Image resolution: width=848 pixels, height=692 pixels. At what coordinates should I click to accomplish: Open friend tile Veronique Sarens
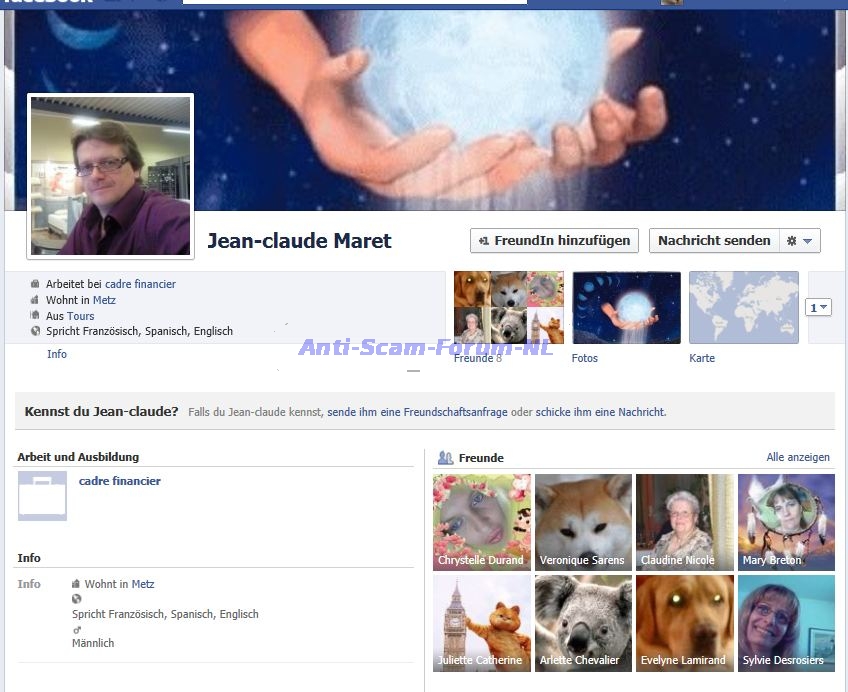(x=583, y=522)
